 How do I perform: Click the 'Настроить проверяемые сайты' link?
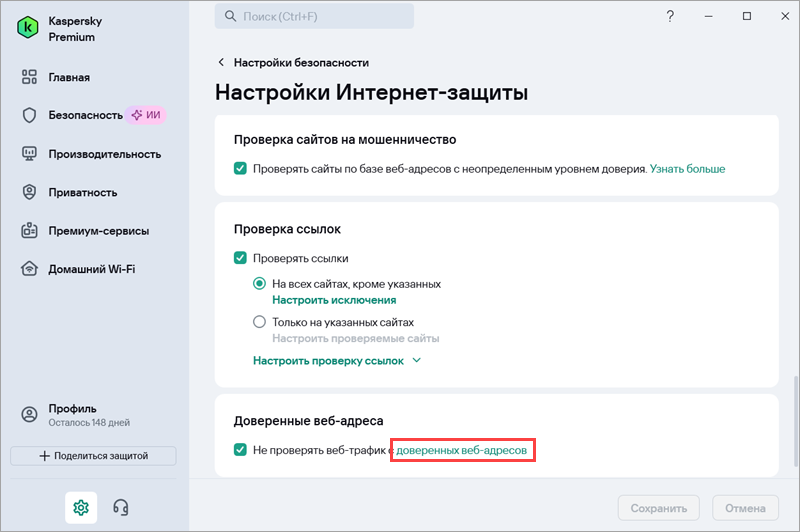356,338
